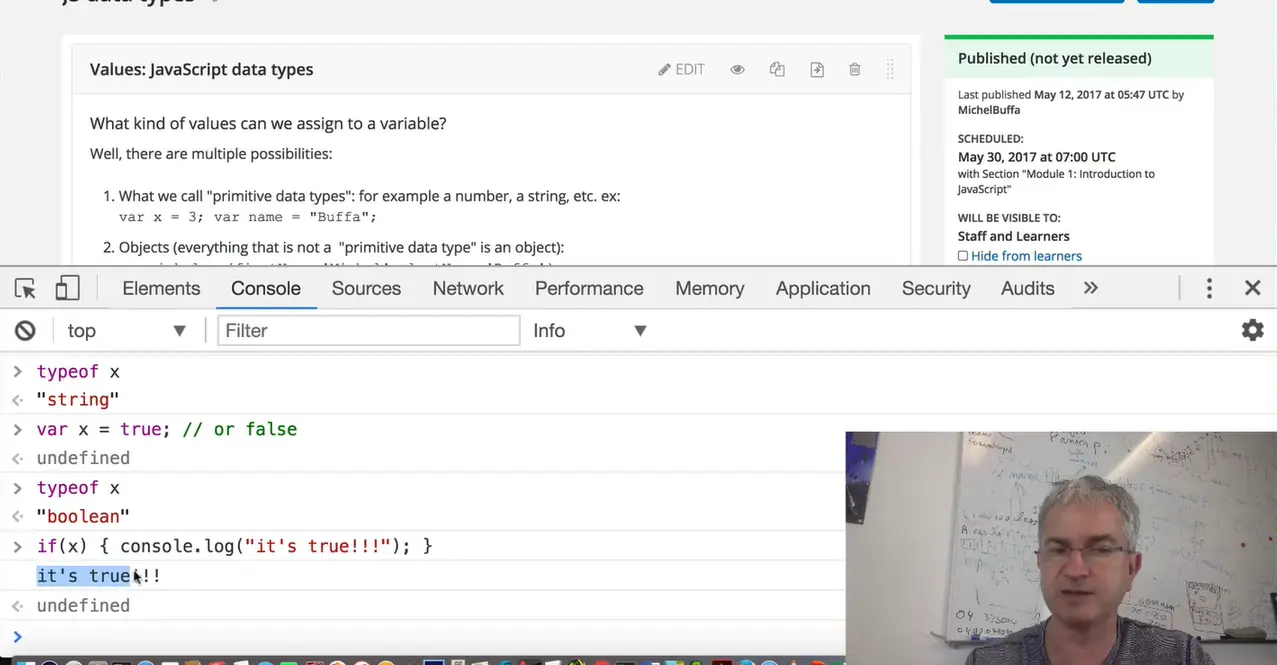Show more DevTools tabs chevron
Image resolution: width=1277 pixels, height=665 pixels.
click(x=1090, y=288)
